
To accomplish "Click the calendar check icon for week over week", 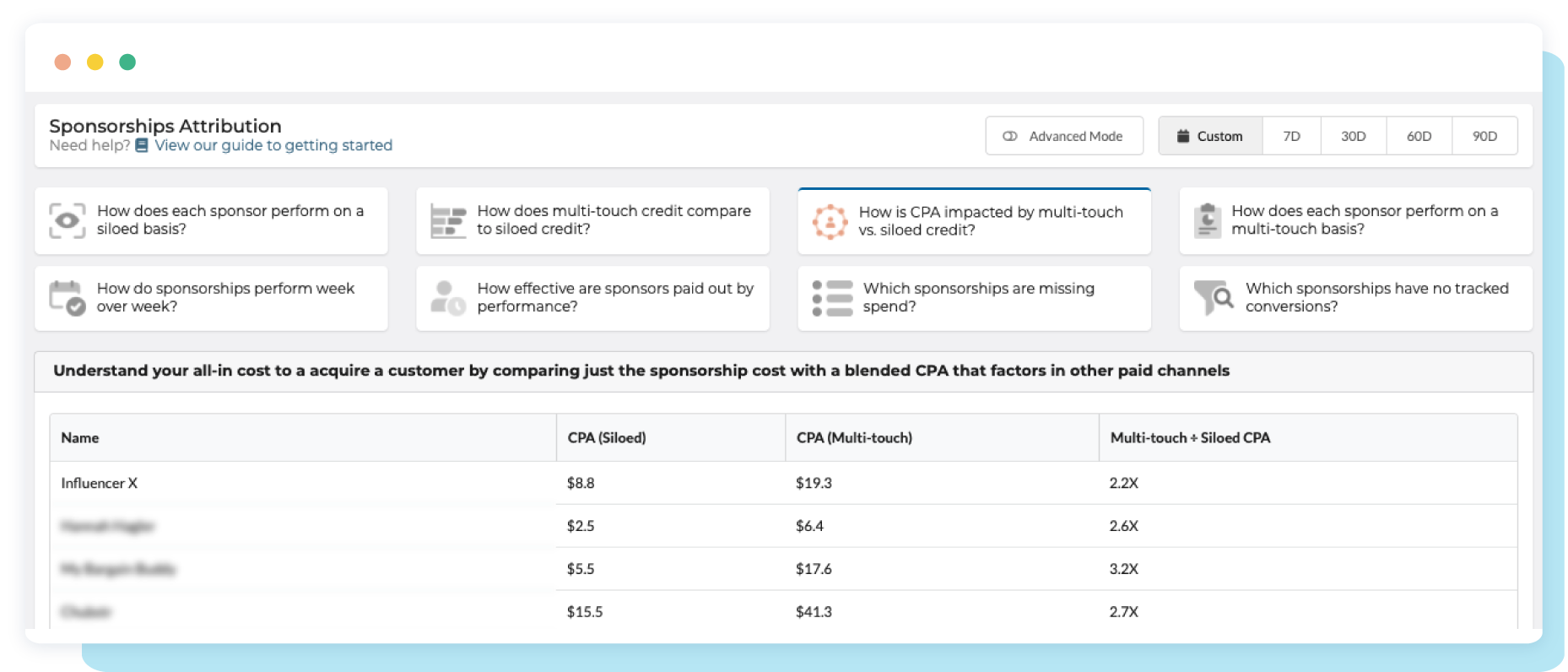I will 68,298.
